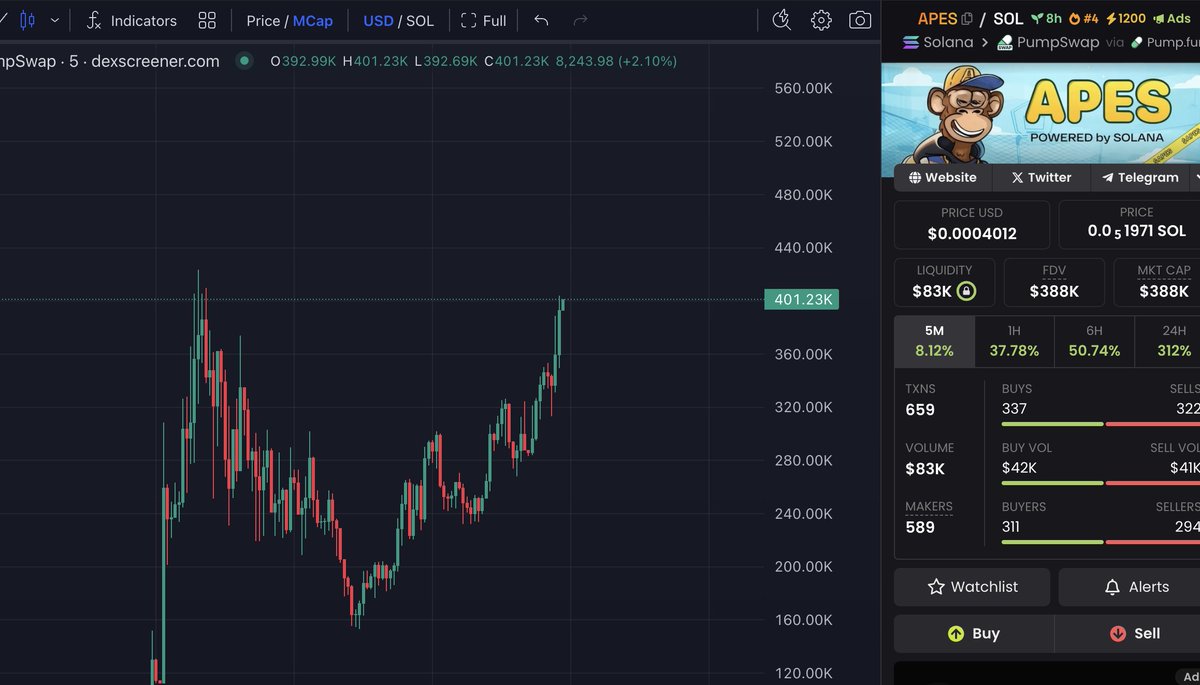1200x685 pixels.
Task: Click the liquidity lock icon
Action: [966, 292]
